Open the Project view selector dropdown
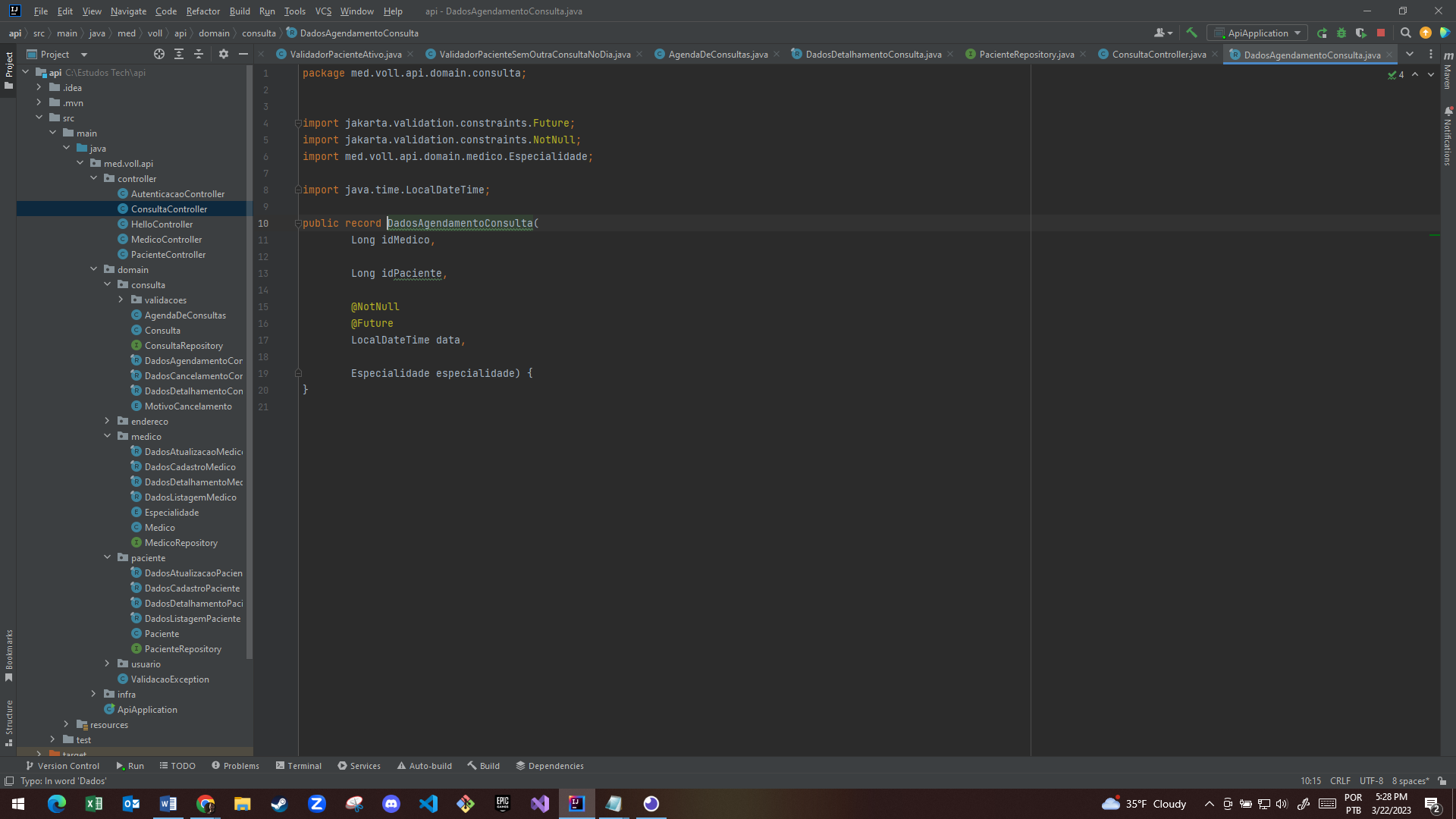The width and height of the screenshot is (1456, 819). [x=58, y=54]
